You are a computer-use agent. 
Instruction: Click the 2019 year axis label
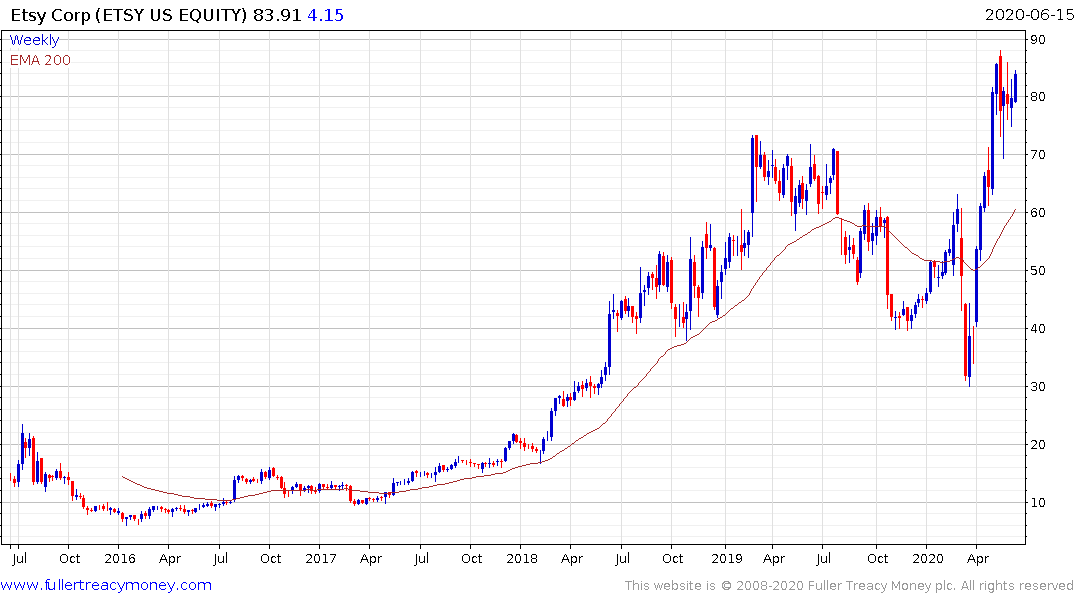click(x=727, y=559)
